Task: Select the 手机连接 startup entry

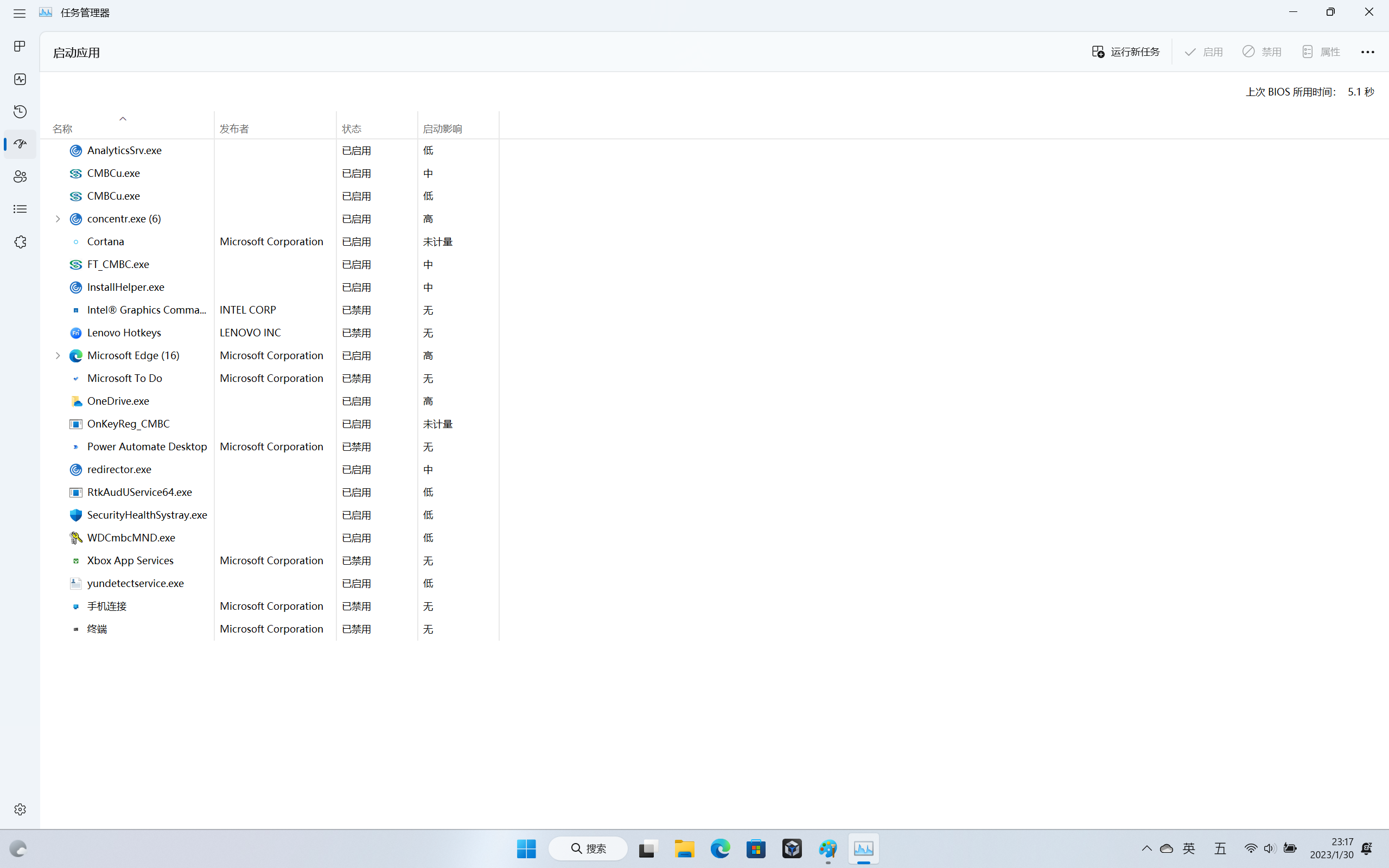Action: (270, 606)
